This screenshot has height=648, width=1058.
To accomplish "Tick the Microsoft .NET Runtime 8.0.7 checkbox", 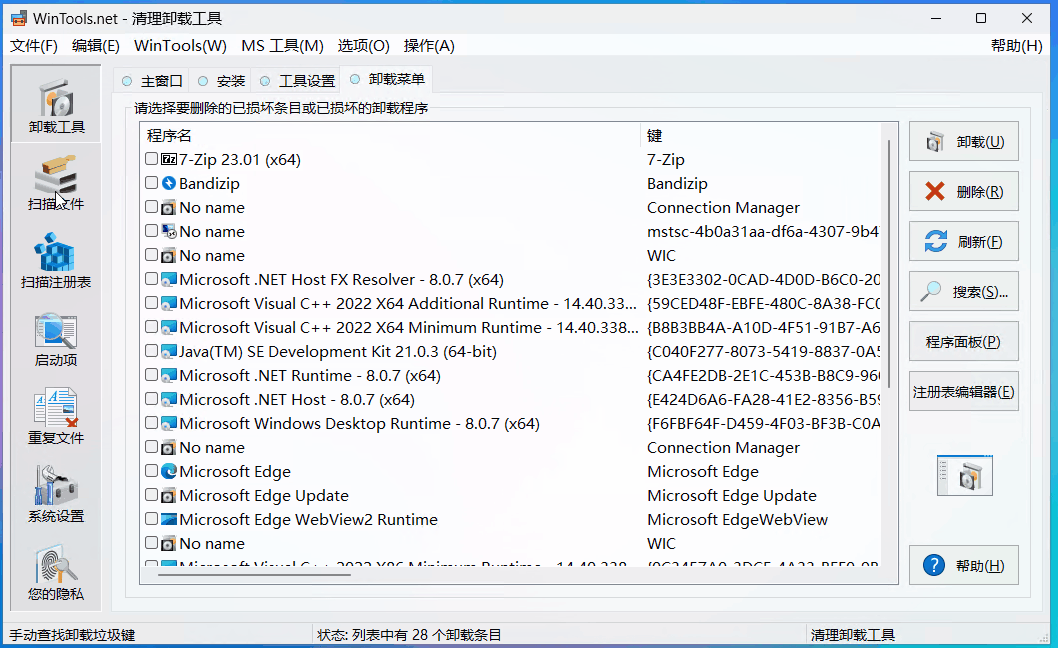I will [x=151, y=375].
